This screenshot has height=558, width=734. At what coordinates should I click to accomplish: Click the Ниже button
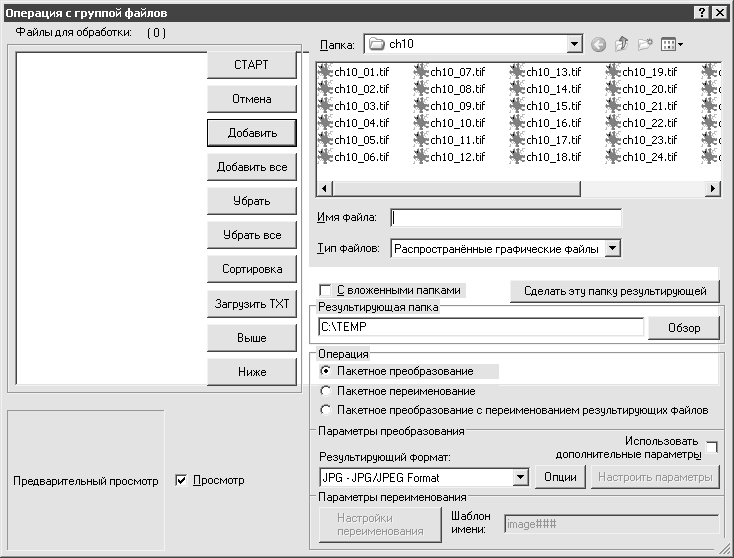[x=251, y=372]
